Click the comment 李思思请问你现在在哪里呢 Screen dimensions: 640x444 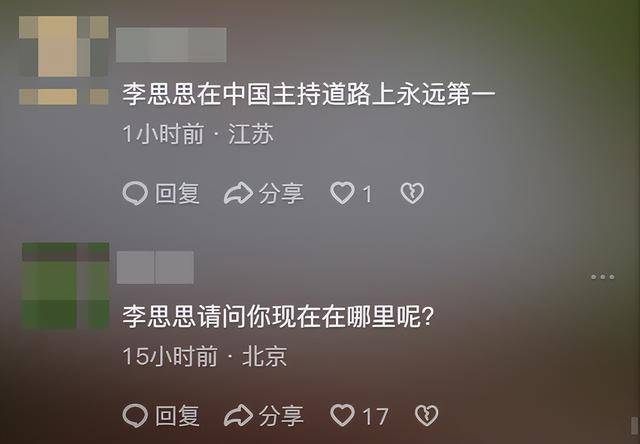point(278,317)
